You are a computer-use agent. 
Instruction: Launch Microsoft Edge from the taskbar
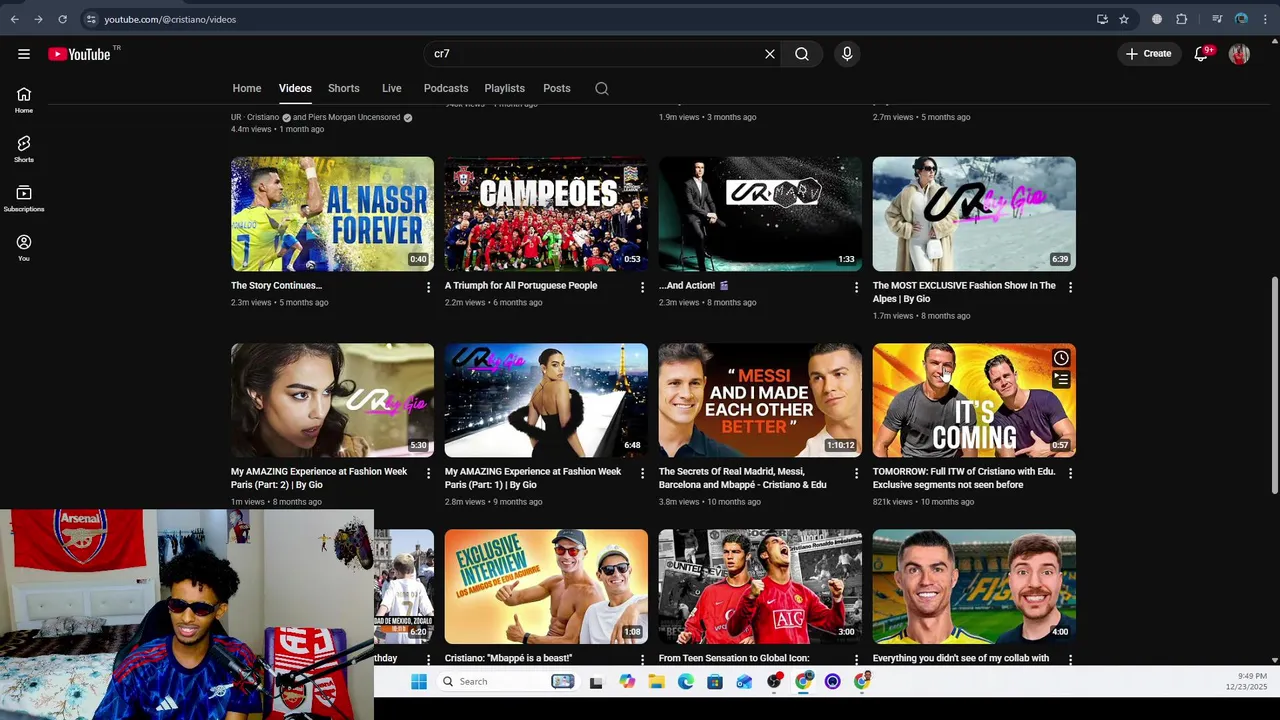[x=685, y=682]
